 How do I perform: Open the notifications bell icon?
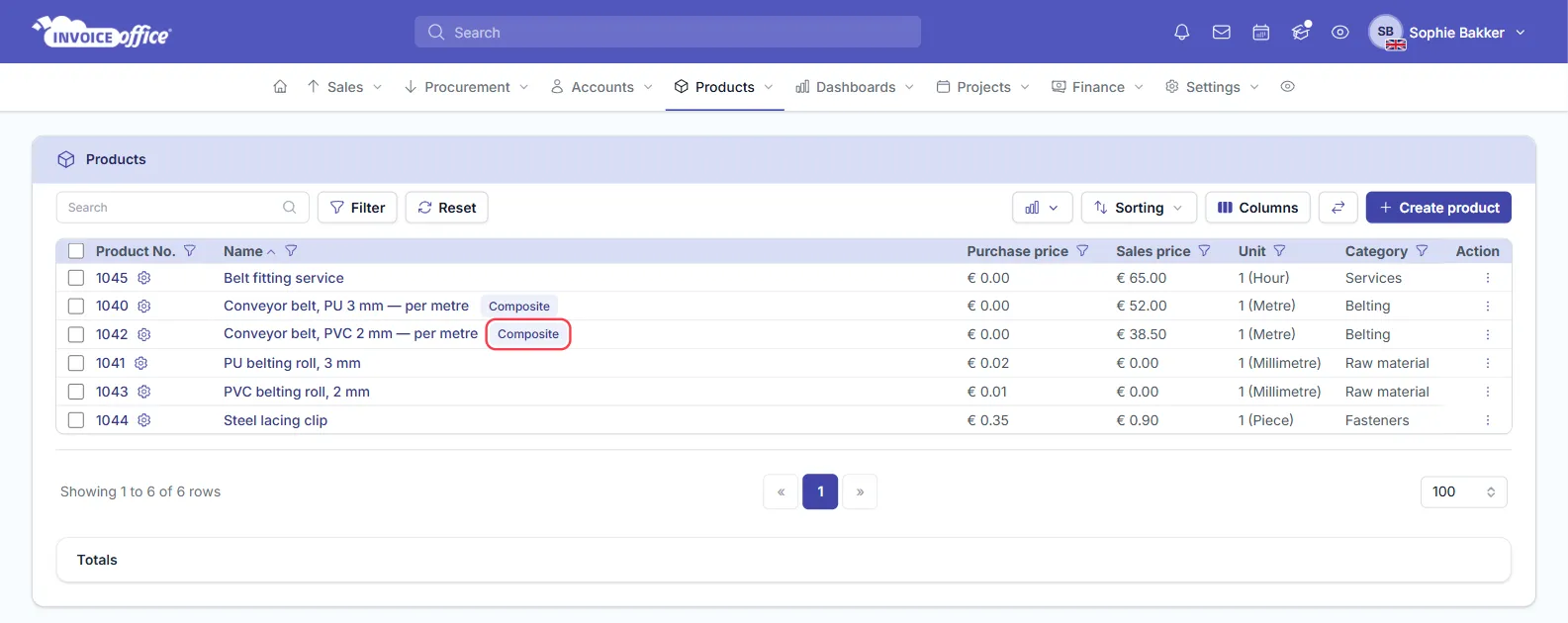(1181, 33)
